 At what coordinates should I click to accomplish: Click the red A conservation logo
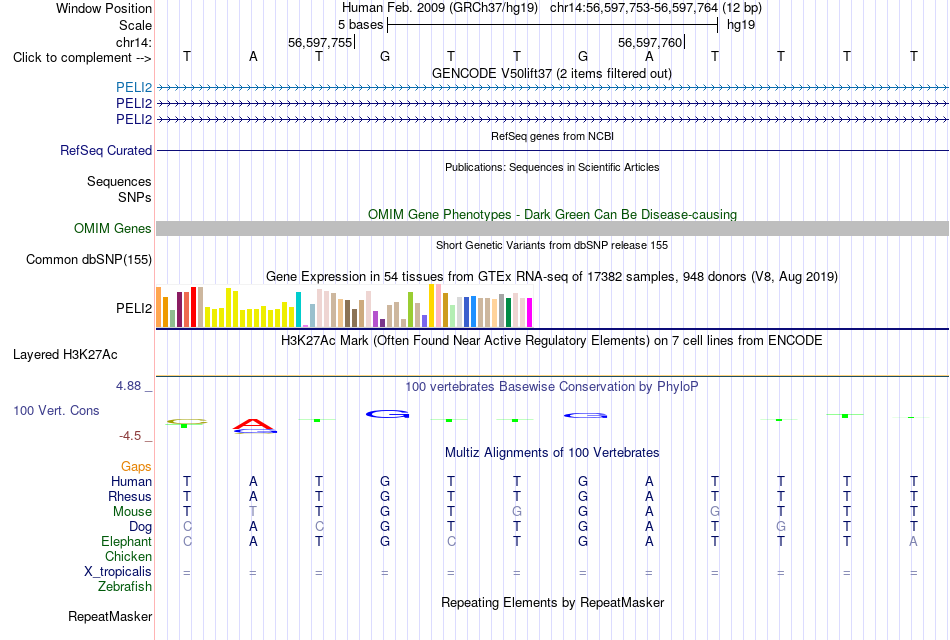[254, 425]
